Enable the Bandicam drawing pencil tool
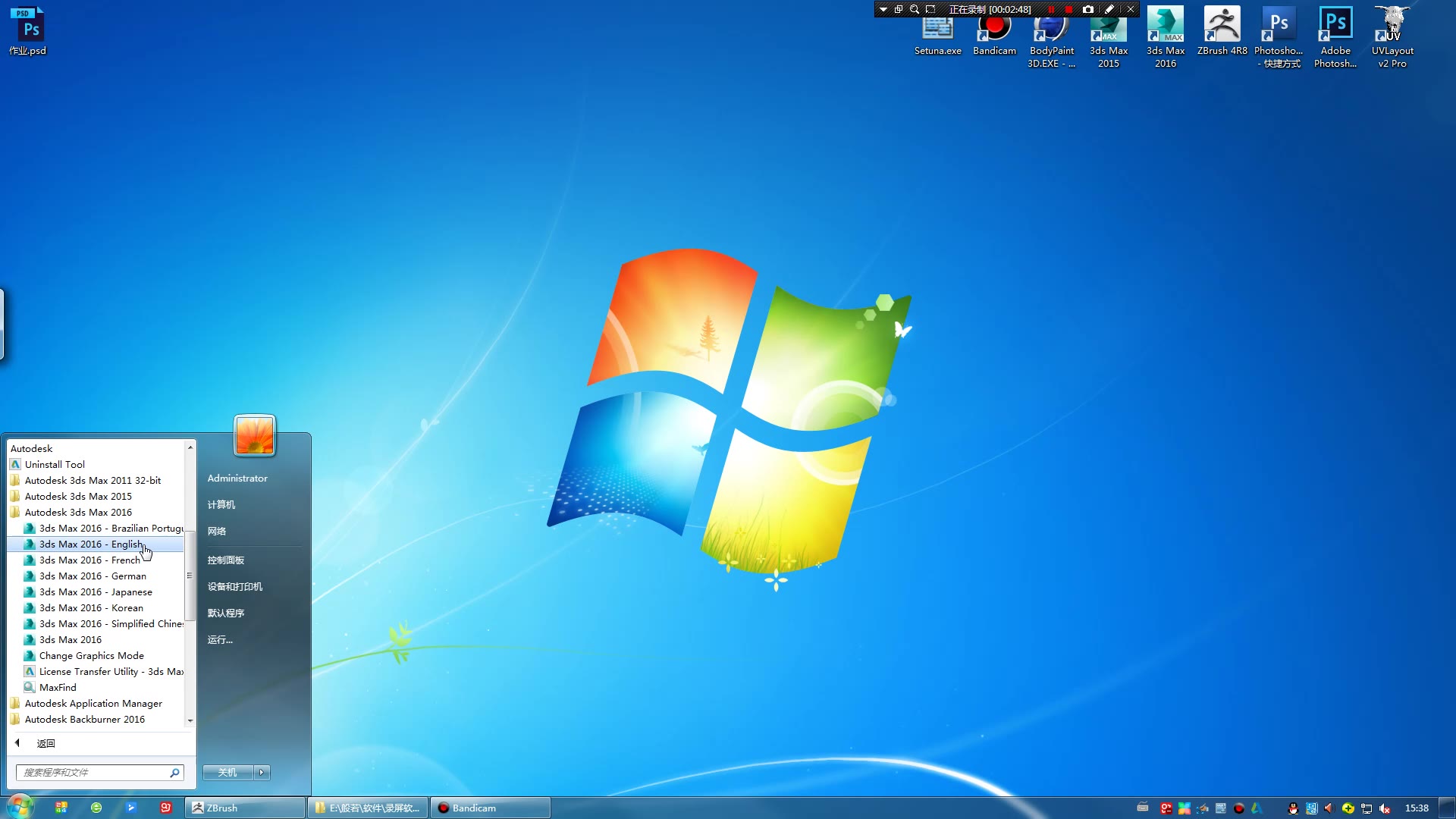The width and height of the screenshot is (1456, 819). (x=1109, y=10)
